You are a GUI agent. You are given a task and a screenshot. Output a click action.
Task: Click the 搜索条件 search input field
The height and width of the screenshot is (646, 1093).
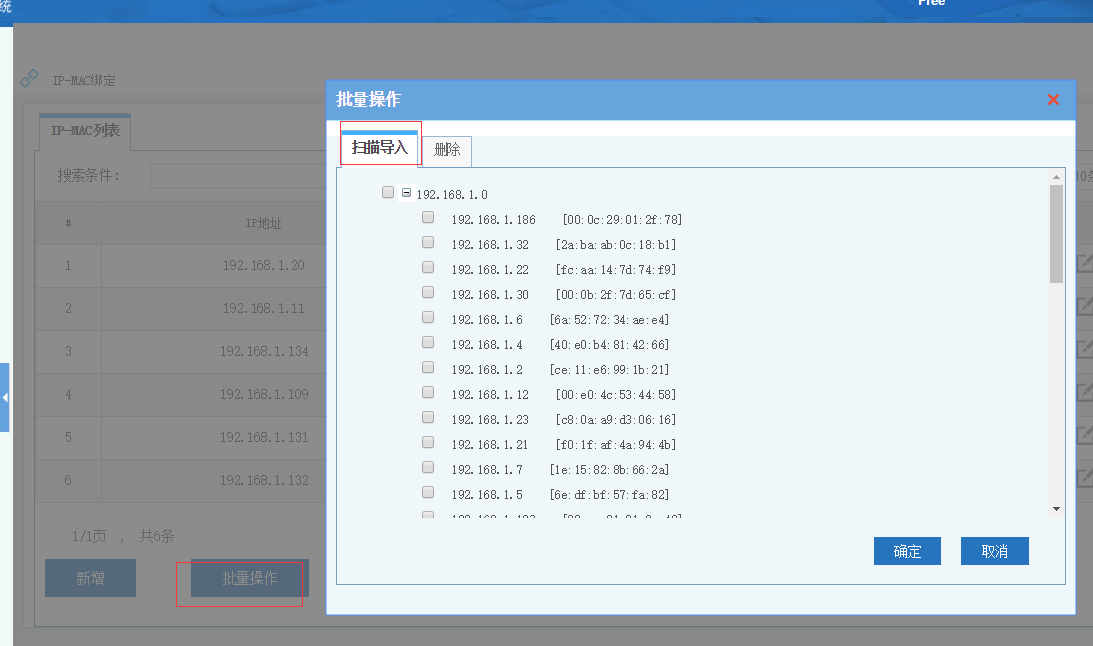pos(240,176)
